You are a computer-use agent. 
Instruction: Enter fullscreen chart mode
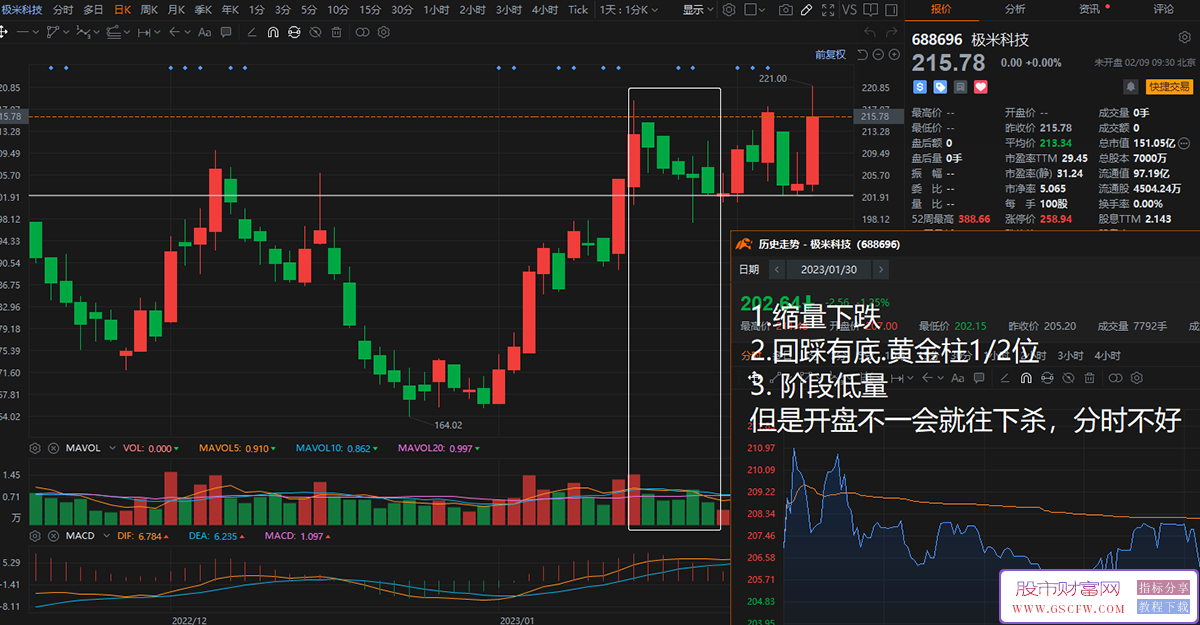(x=828, y=10)
